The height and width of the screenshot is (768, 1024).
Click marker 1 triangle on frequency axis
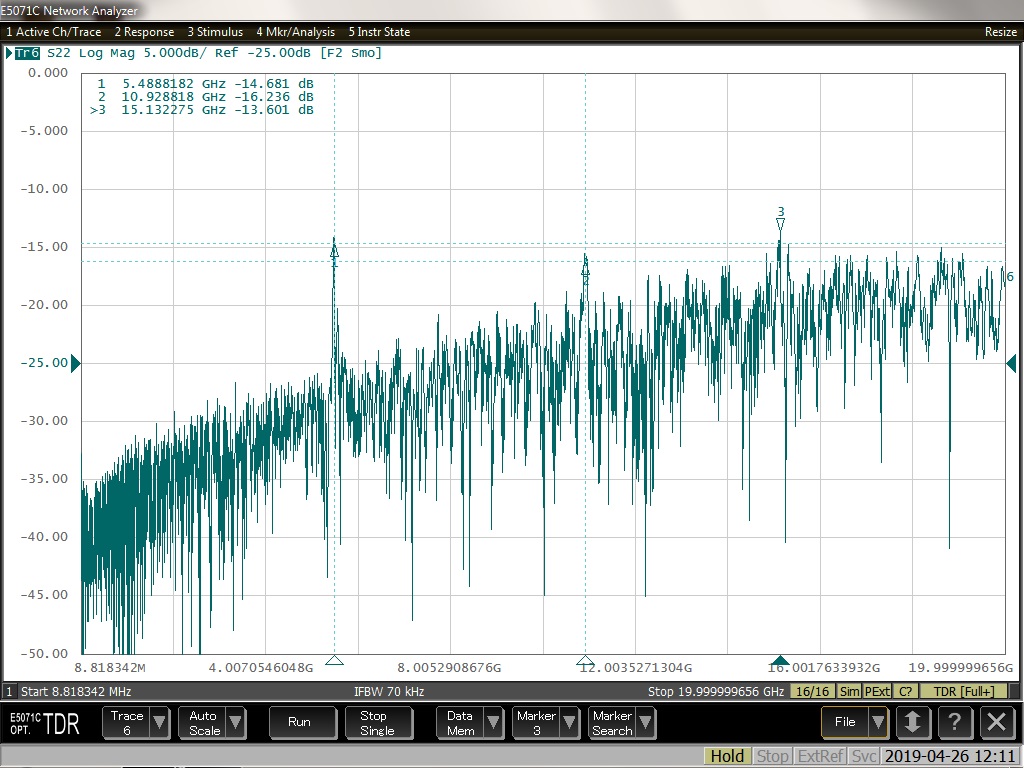coord(335,660)
